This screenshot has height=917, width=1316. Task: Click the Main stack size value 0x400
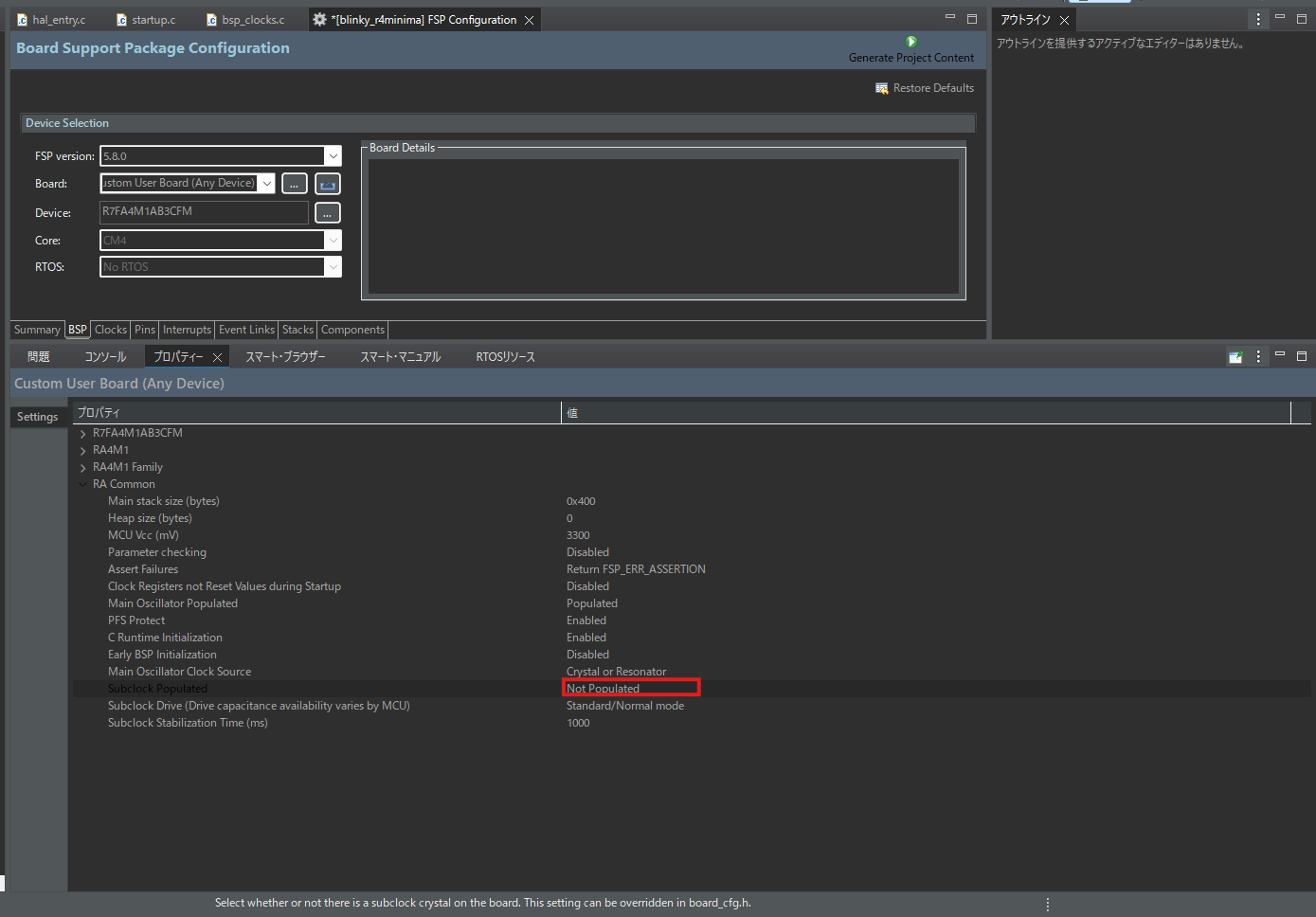(581, 501)
